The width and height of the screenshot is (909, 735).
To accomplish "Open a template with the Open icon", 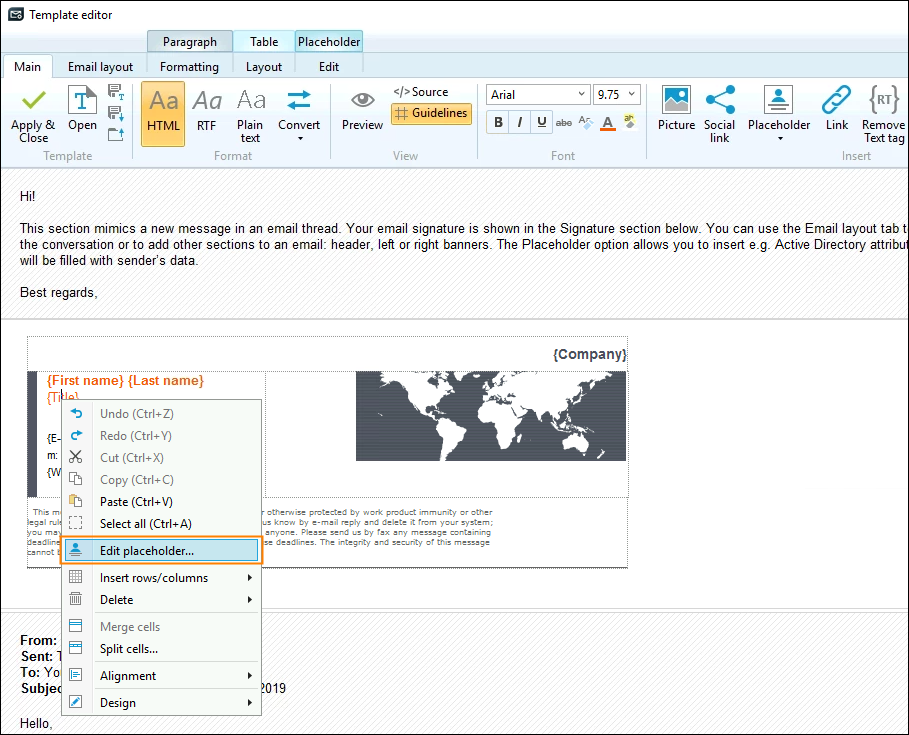I will click(82, 100).
